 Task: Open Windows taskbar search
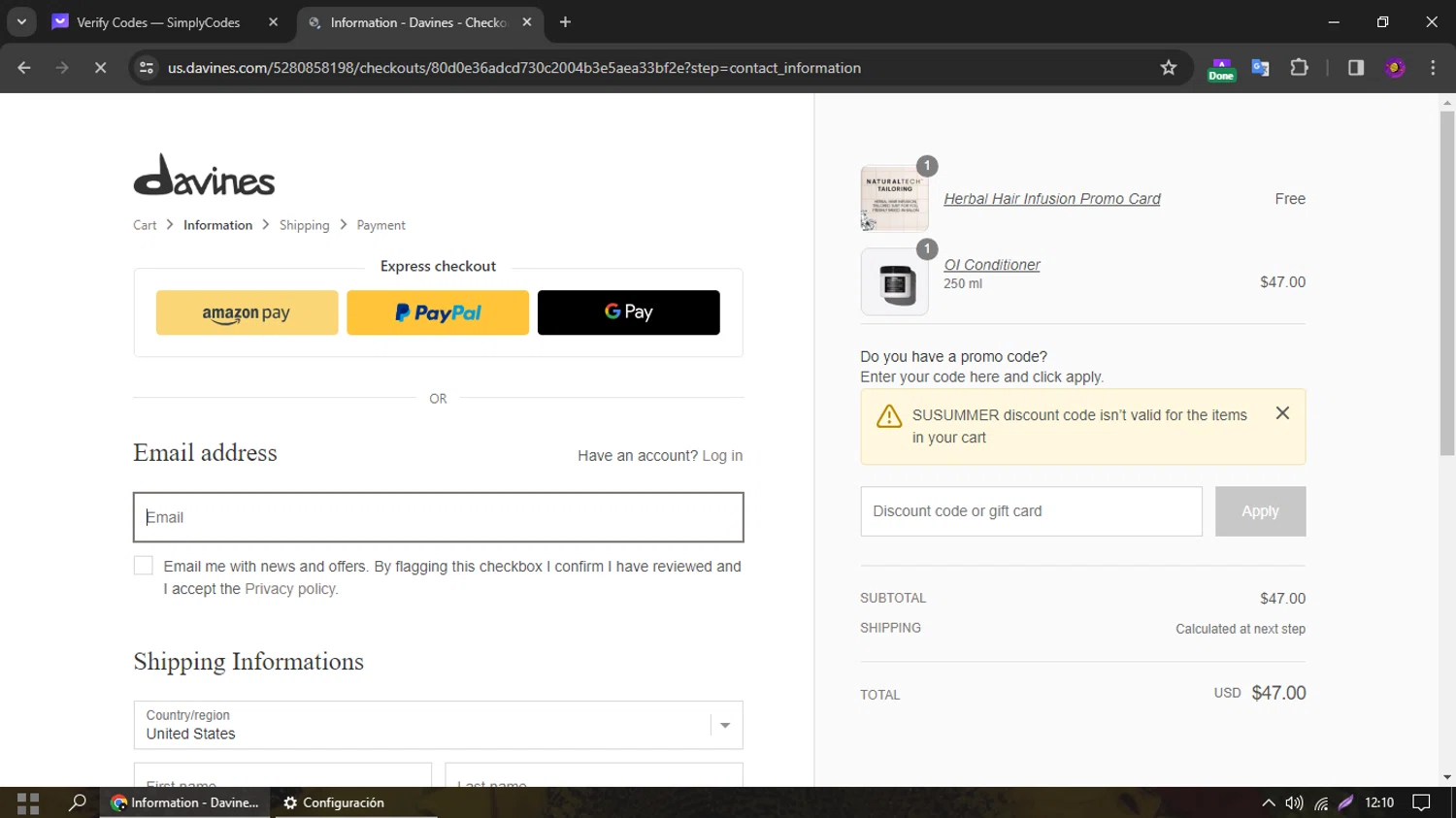tap(77, 802)
